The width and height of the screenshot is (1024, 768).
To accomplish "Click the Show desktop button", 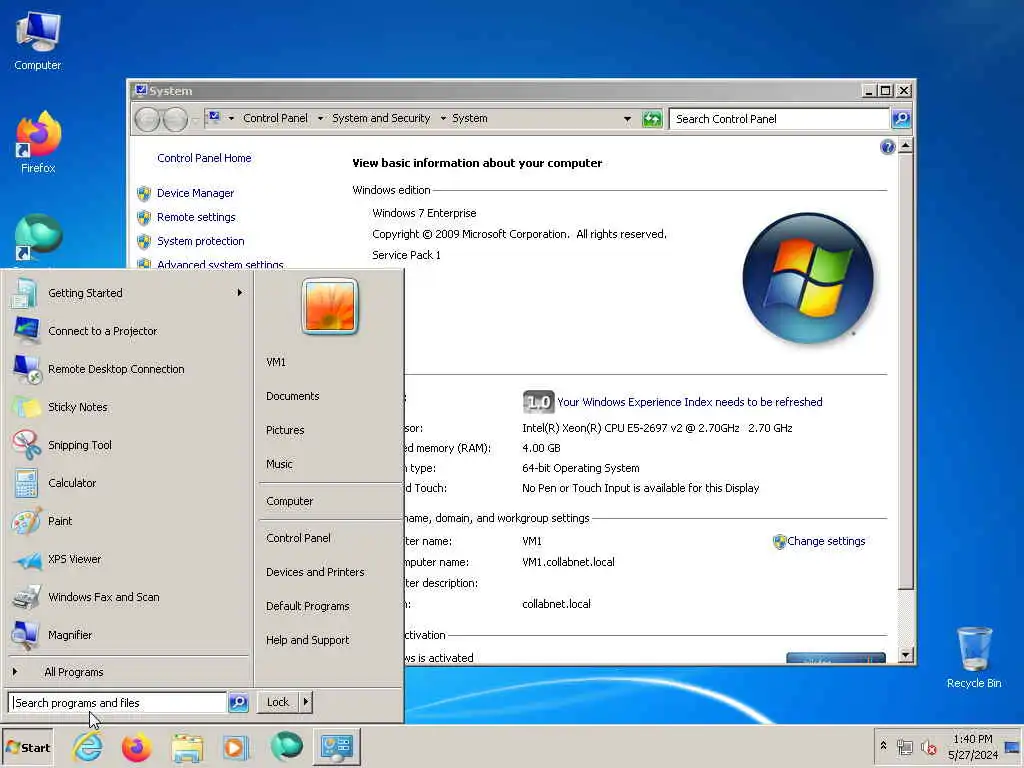I will (1012, 747).
